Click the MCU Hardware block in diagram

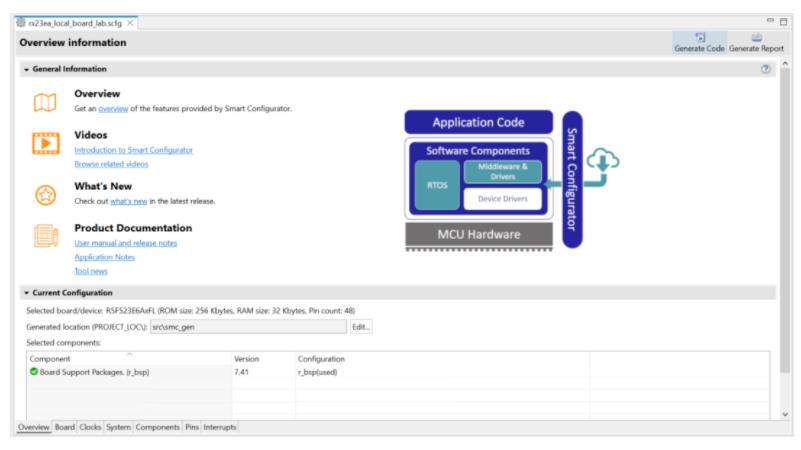[479, 234]
